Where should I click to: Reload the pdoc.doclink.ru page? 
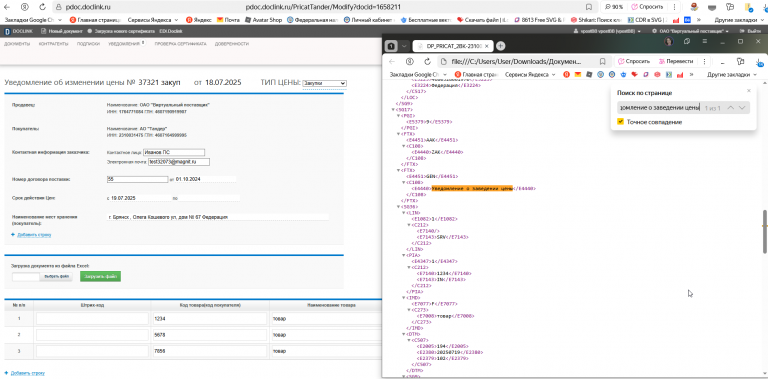coord(43,7)
